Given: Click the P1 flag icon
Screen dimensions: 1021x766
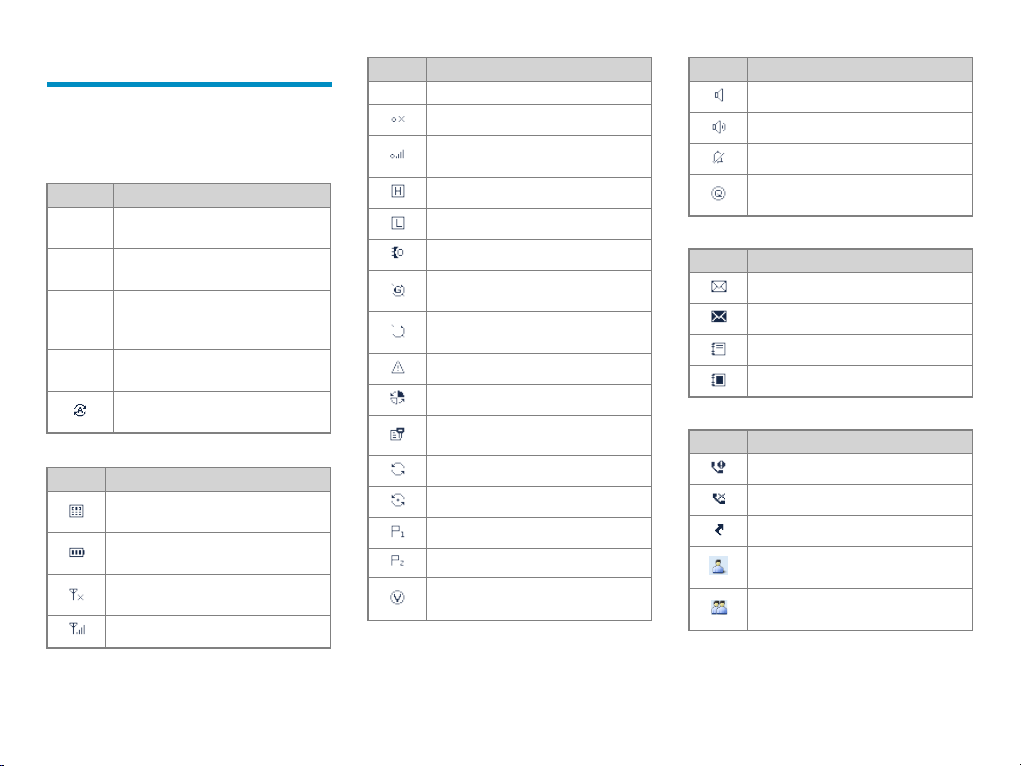Looking at the screenshot, I should [398, 532].
